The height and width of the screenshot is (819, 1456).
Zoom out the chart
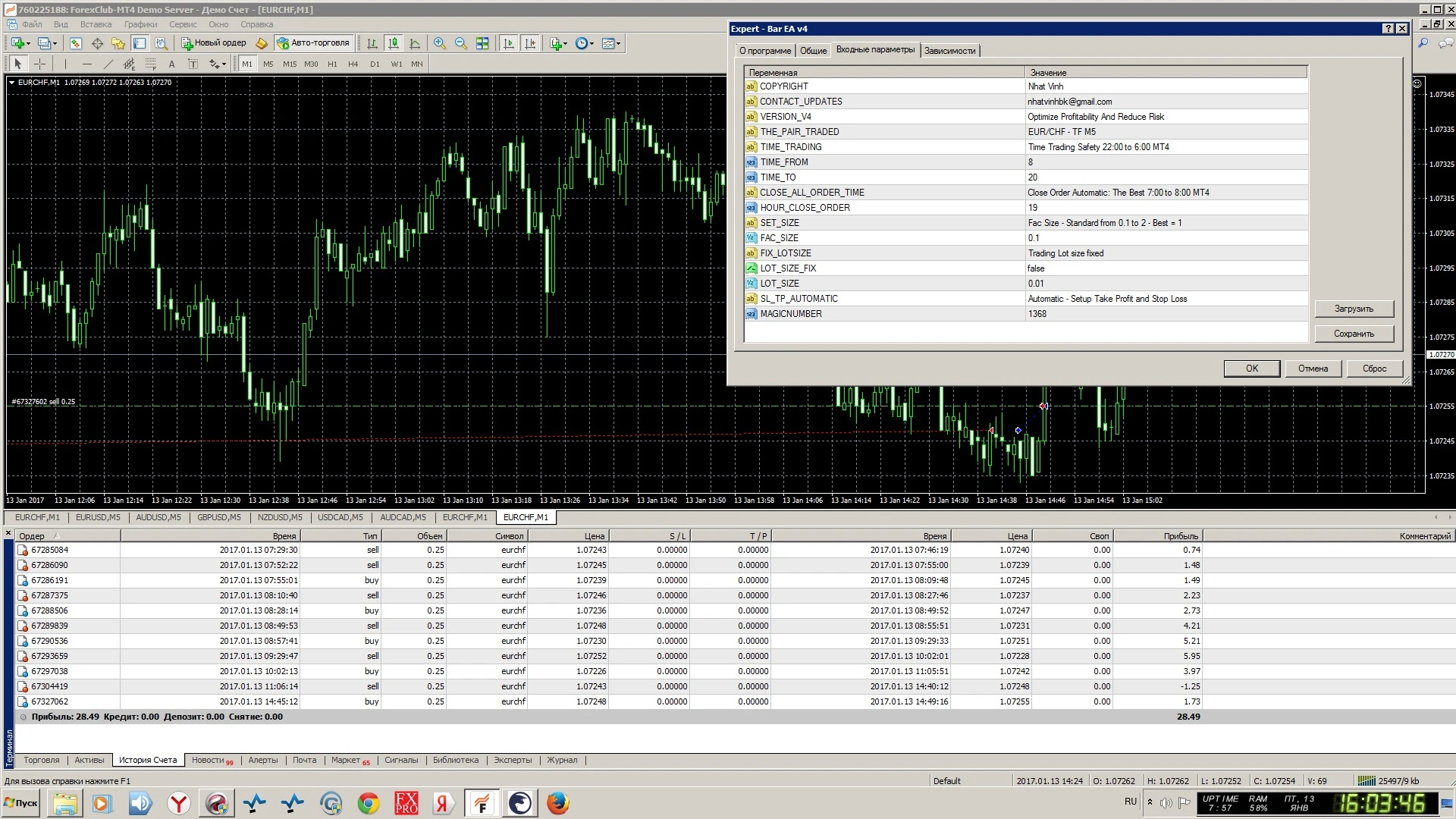pyautogui.click(x=461, y=43)
